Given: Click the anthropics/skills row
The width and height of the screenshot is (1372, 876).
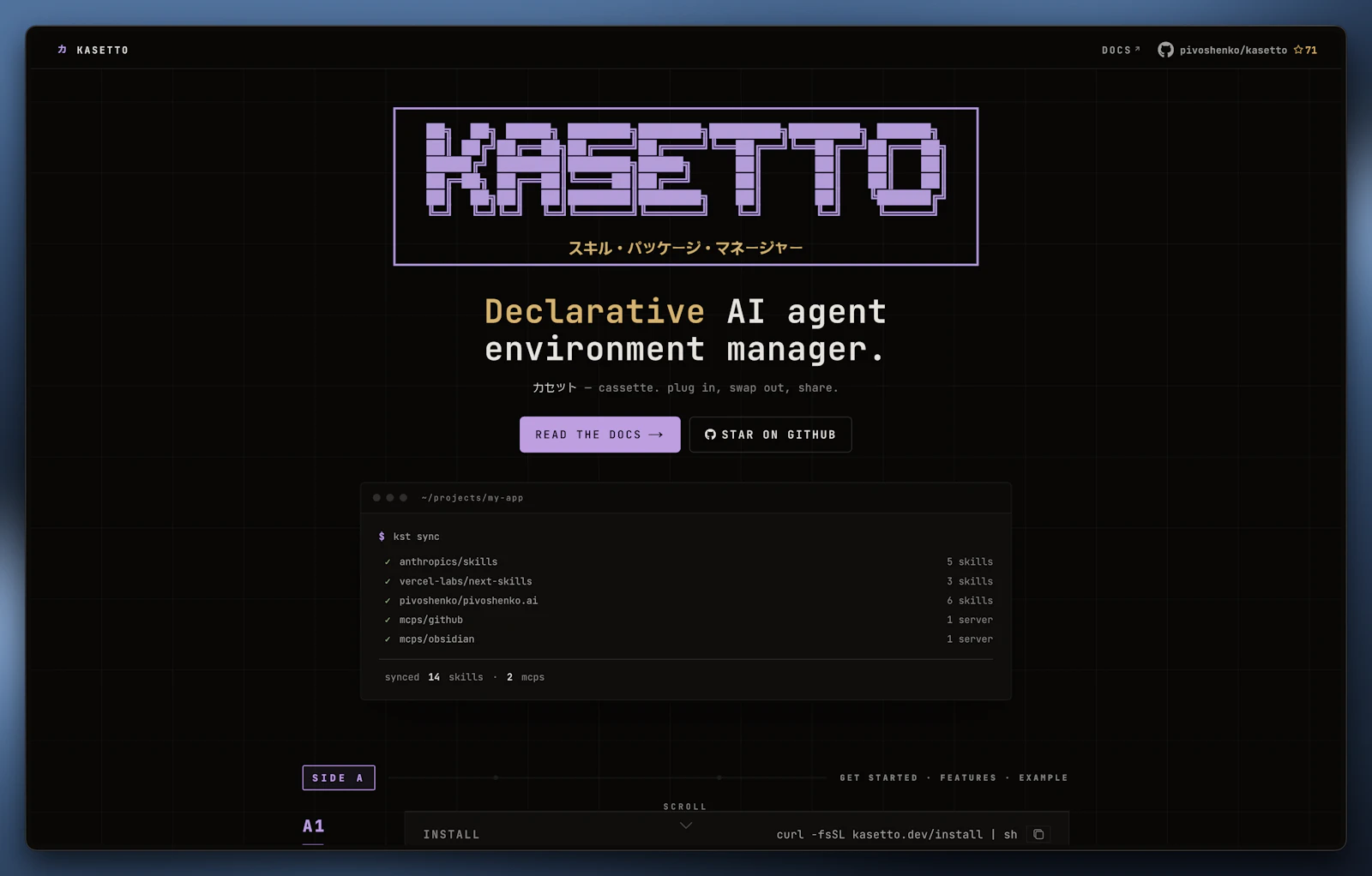Looking at the screenshot, I should coord(686,562).
